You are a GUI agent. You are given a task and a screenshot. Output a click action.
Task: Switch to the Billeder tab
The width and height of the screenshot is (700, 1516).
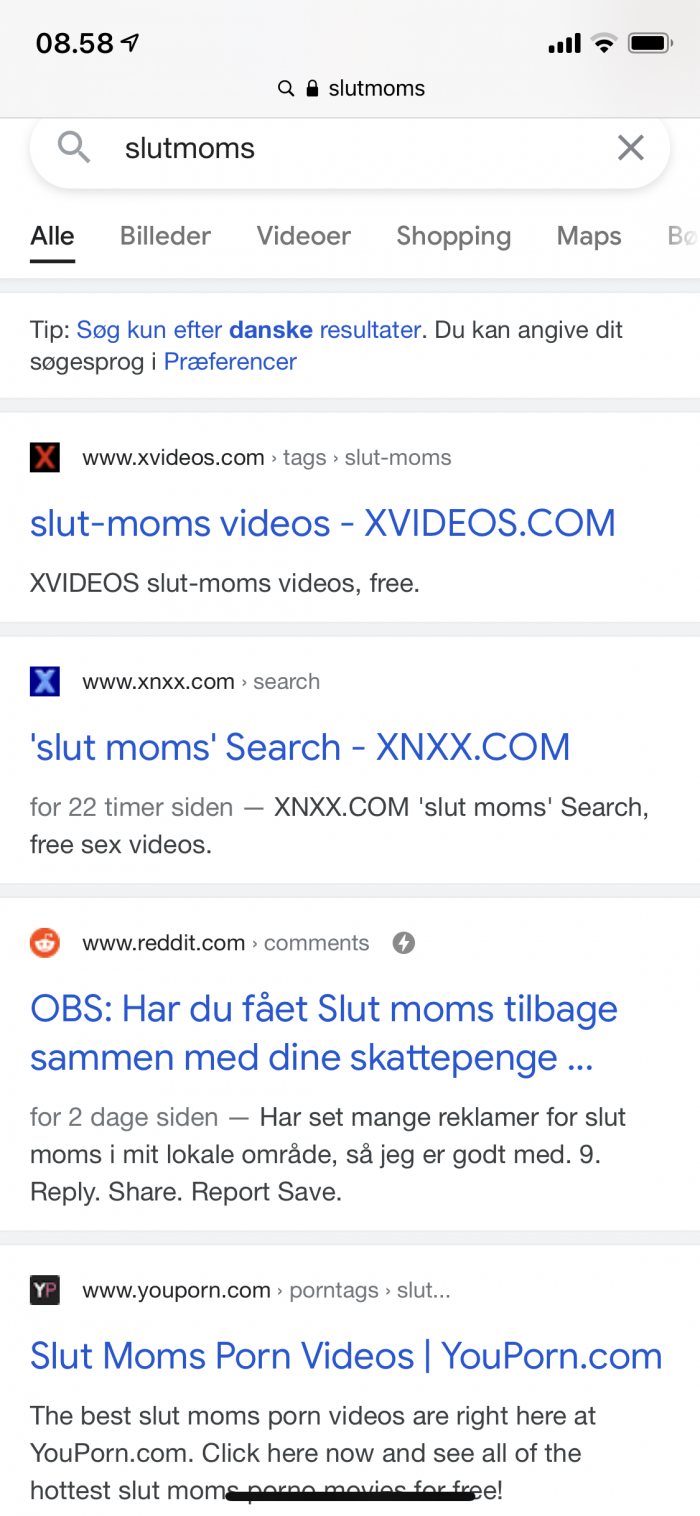point(165,236)
